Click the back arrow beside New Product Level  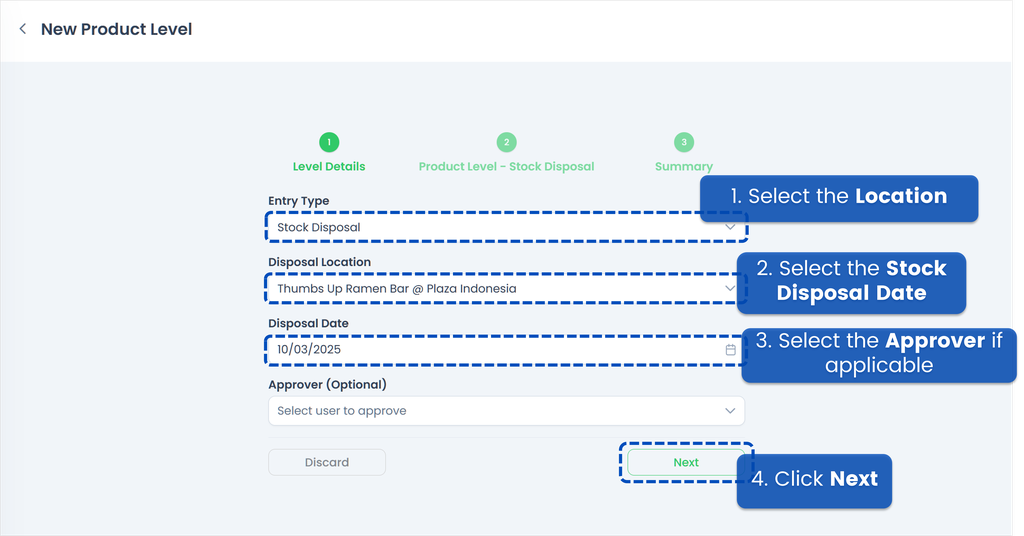click(23, 30)
